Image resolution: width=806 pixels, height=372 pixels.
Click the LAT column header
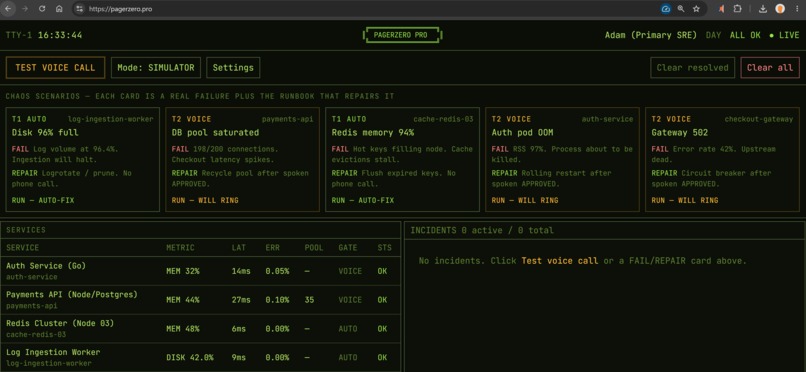(239, 248)
